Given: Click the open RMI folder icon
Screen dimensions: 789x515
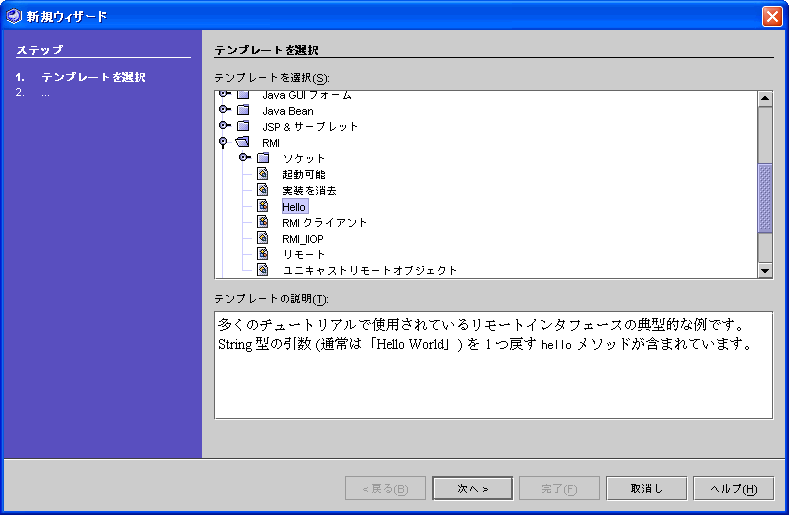Looking at the screenshot, I should (243, 143).
